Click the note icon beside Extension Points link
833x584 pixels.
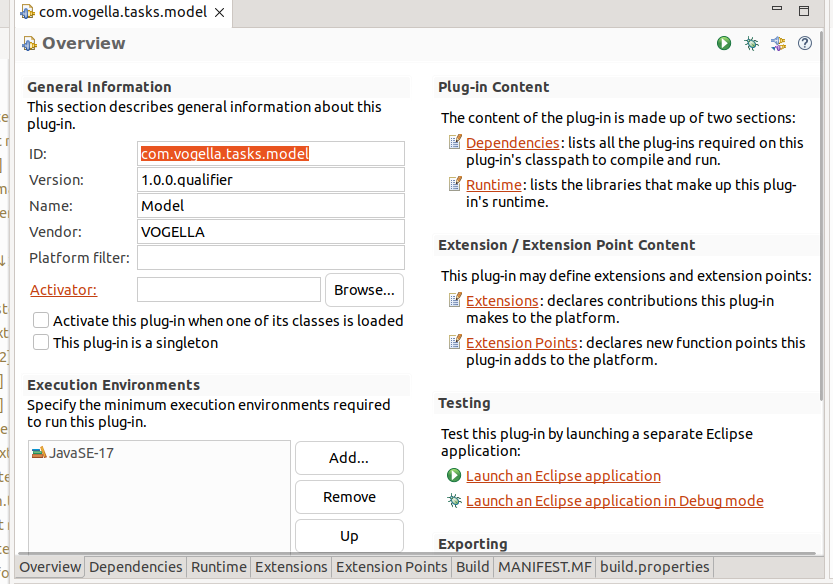coord(455,342)
